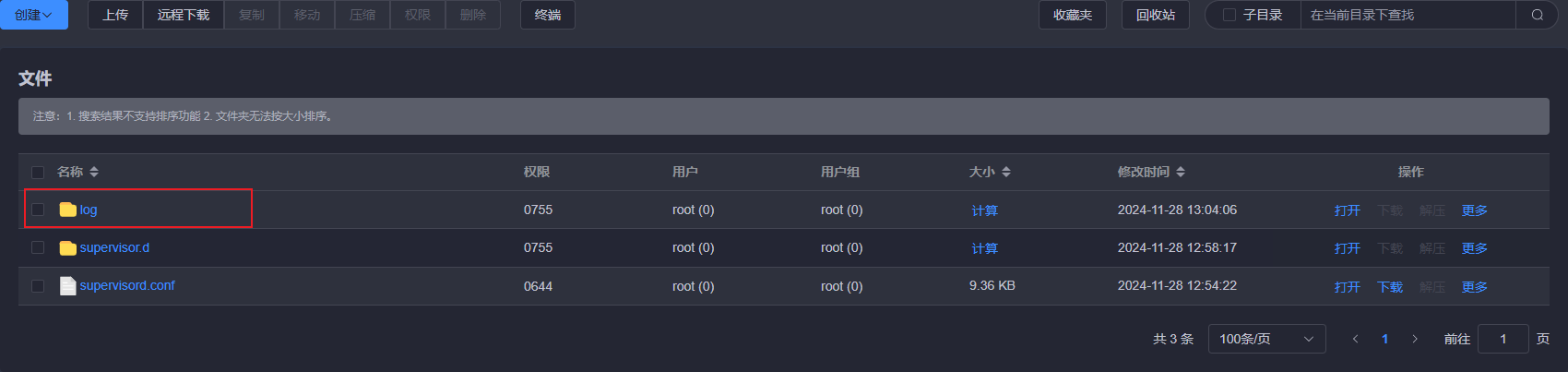Sort by 修改时间 column arrows
This screenshot has width=1568, height=372.
pyautogui.click(x=1181, y=172)
